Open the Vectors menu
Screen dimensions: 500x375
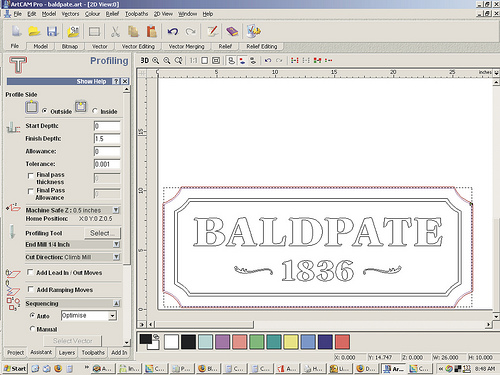[x=70, y=14]
